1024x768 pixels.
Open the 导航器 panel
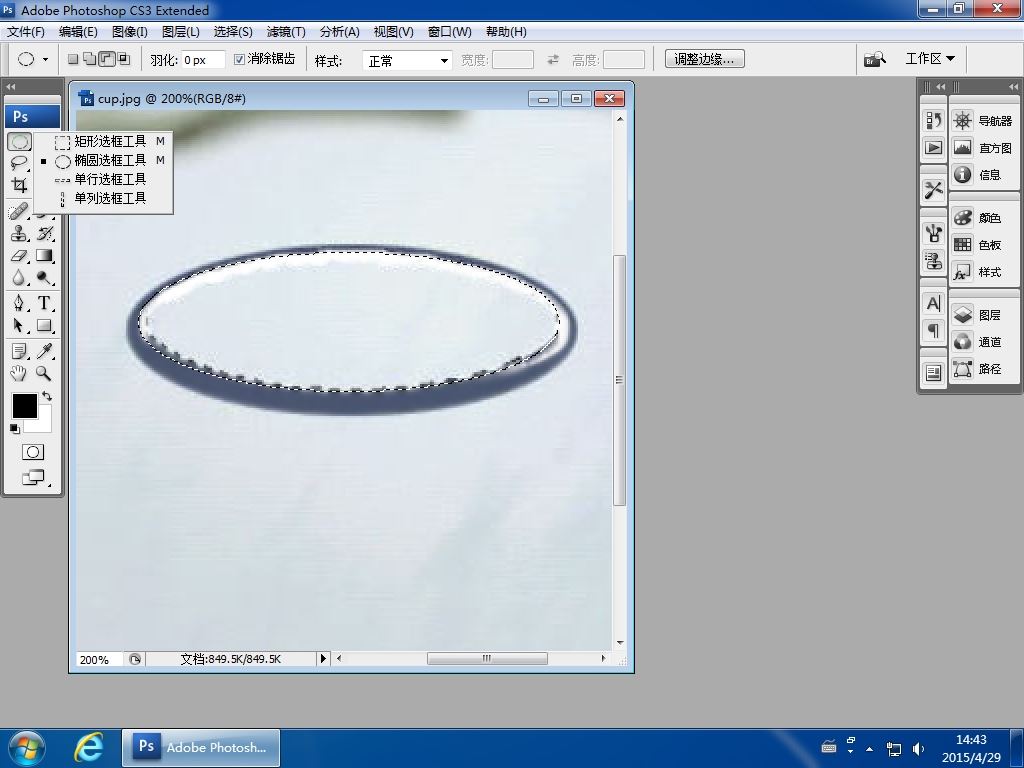[x=982, y=121]
